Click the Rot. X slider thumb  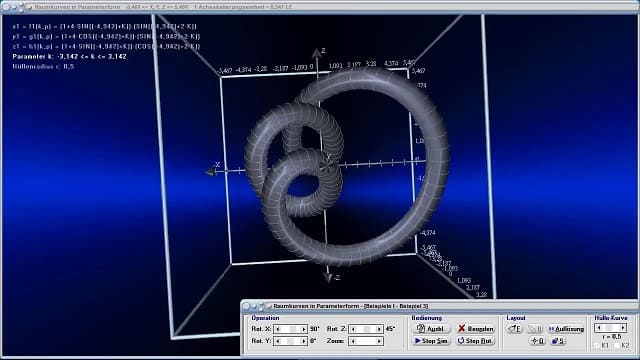click(x=293, y=329)
